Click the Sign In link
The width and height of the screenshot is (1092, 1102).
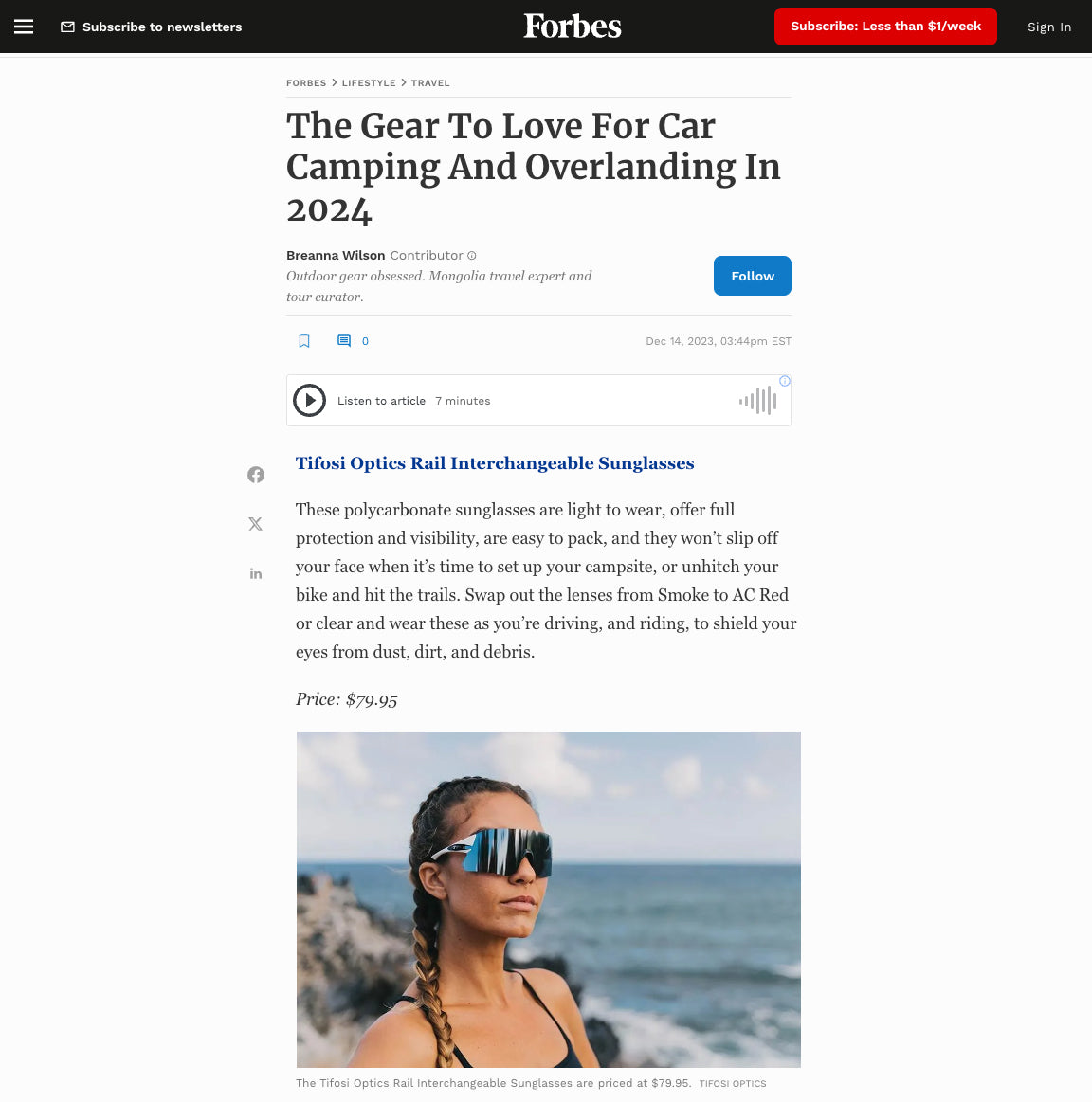(1049, 27)
